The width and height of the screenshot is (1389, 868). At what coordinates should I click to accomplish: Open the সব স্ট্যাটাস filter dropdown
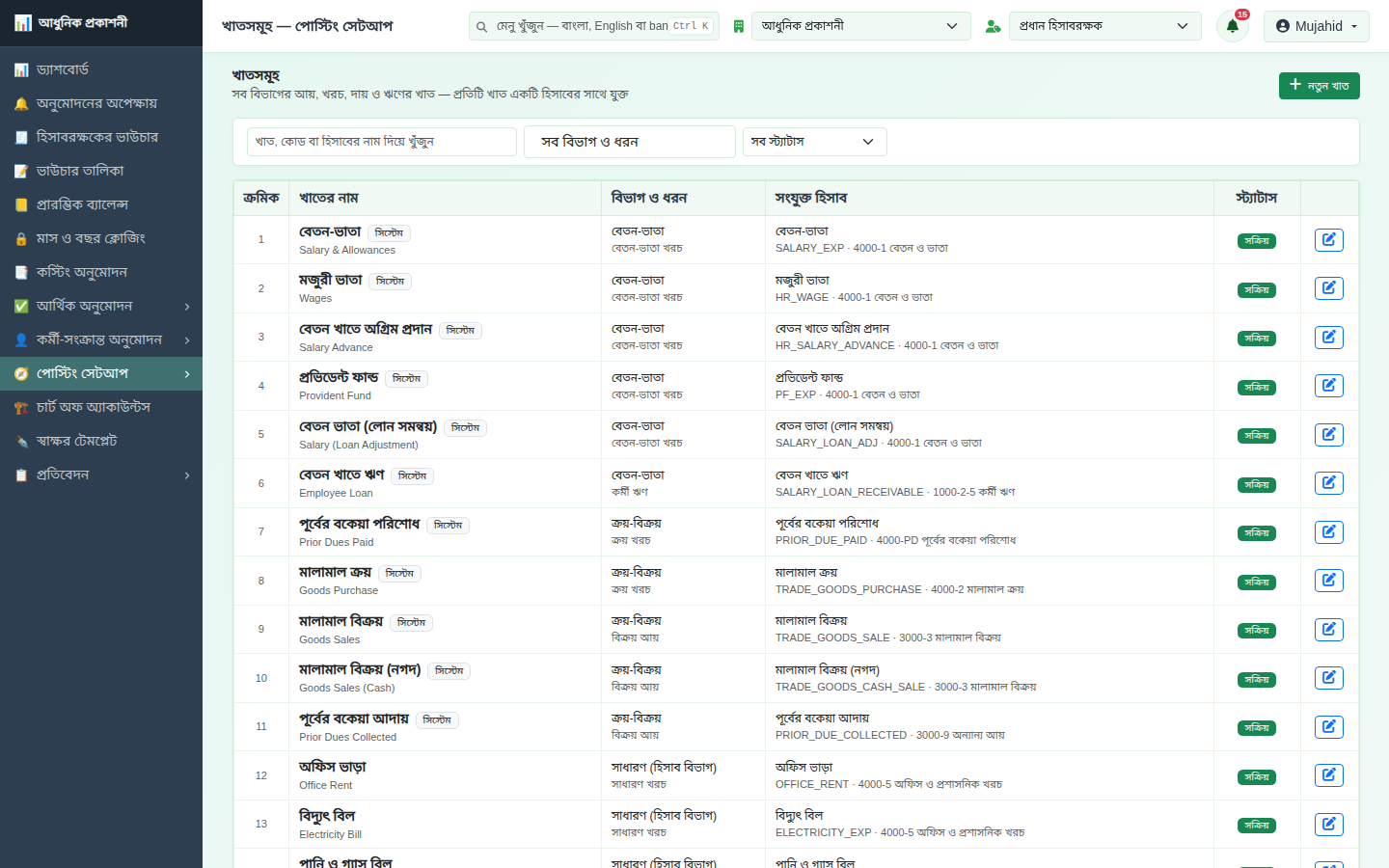coord(814,142)
